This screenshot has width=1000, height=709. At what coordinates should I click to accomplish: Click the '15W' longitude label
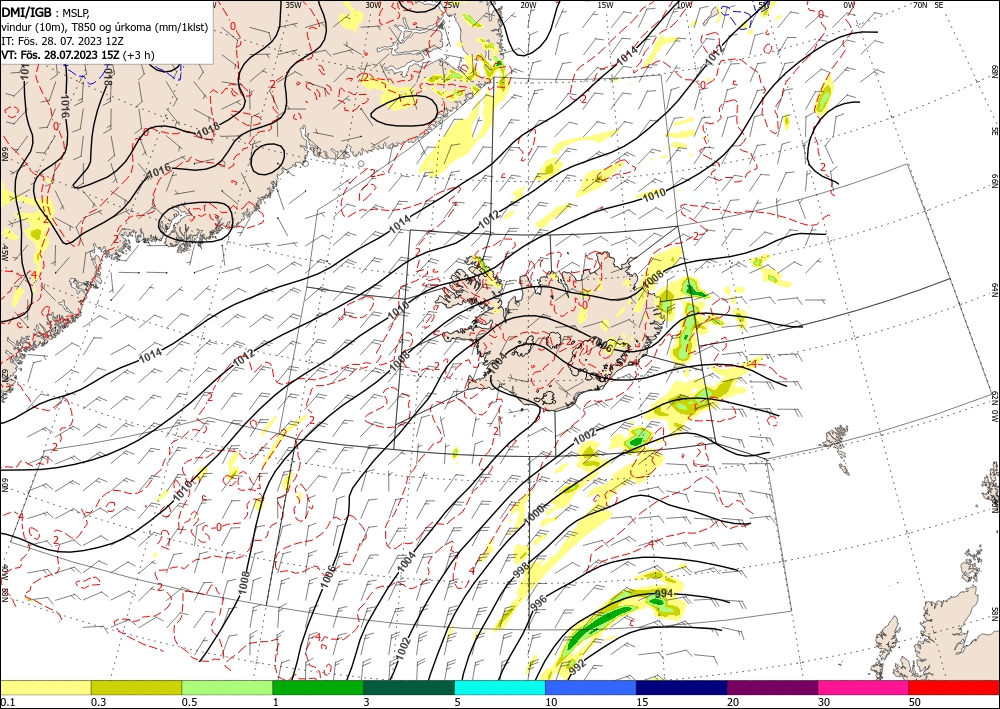pos(606,4)
